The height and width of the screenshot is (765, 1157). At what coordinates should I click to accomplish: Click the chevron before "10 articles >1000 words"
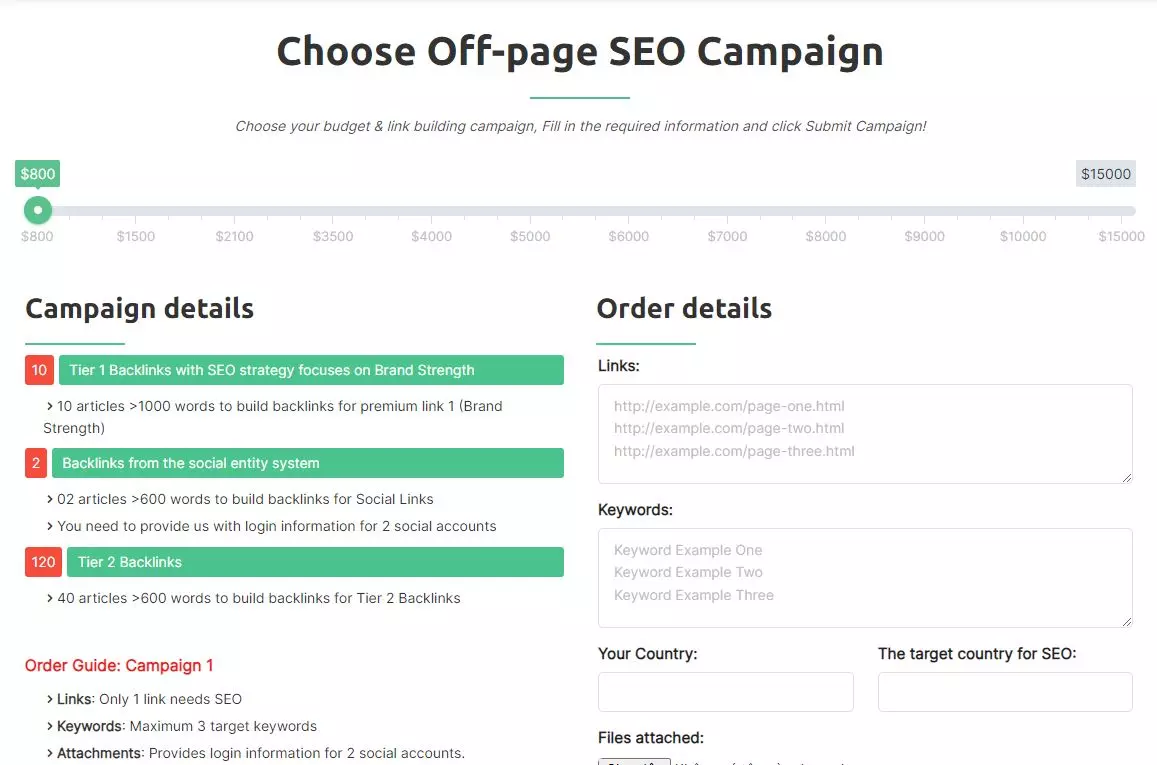pos(50,406)
